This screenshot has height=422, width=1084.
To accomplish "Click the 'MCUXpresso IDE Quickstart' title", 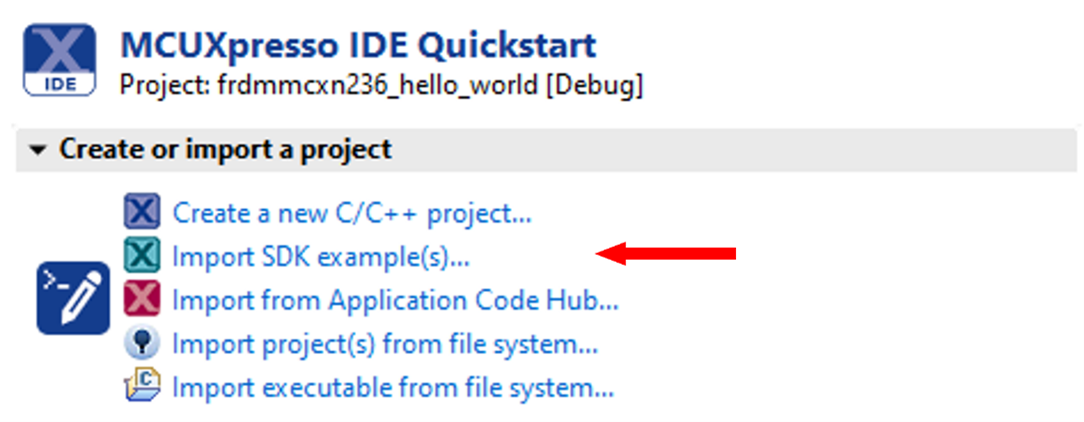I will [x=358, y=45].
